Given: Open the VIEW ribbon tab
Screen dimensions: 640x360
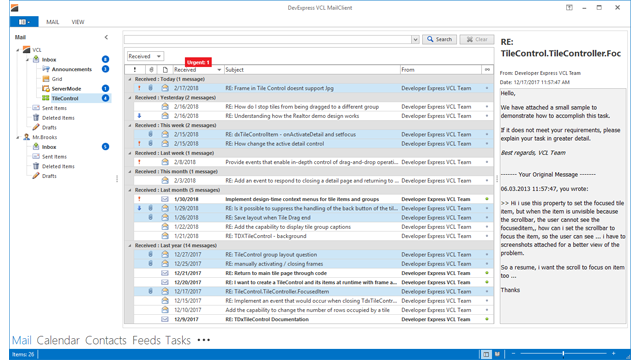Looking at the screenshot, I should [78, 22].
